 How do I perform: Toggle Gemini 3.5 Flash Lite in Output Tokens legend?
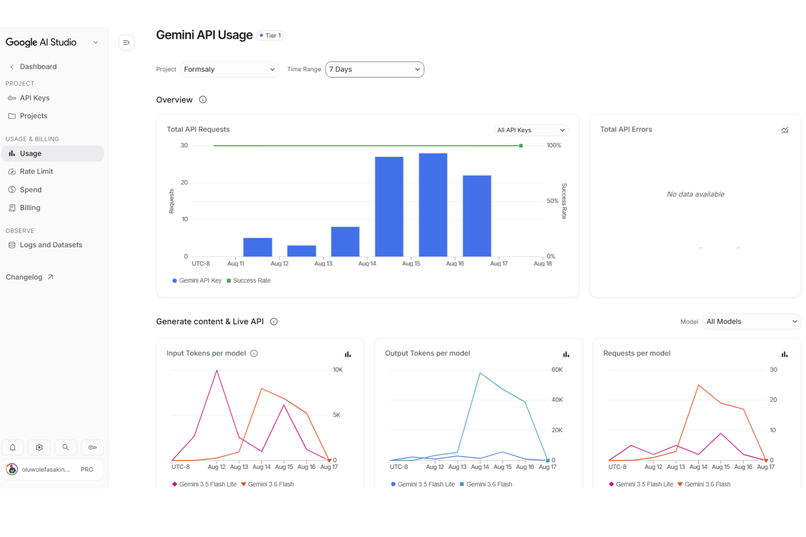click(x=423, y=484)
